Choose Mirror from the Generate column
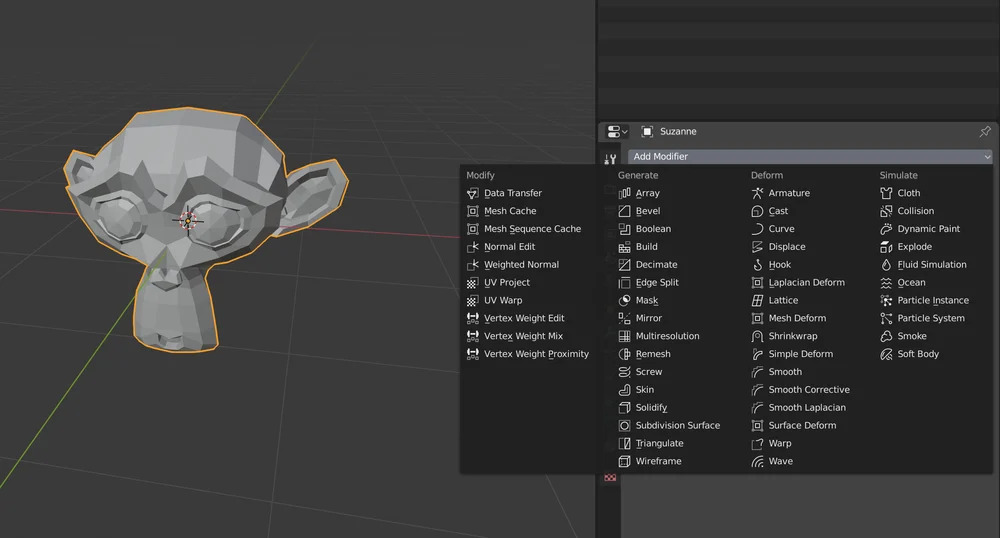The width and height of the screenshot is (1000, 538). (648, 318)
